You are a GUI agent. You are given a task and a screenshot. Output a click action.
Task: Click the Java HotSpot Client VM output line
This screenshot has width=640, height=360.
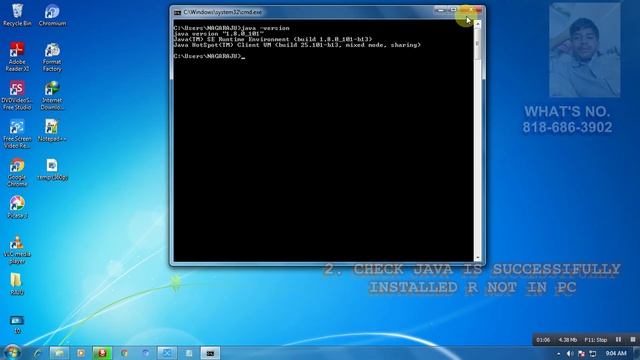[x=297, y=45]
